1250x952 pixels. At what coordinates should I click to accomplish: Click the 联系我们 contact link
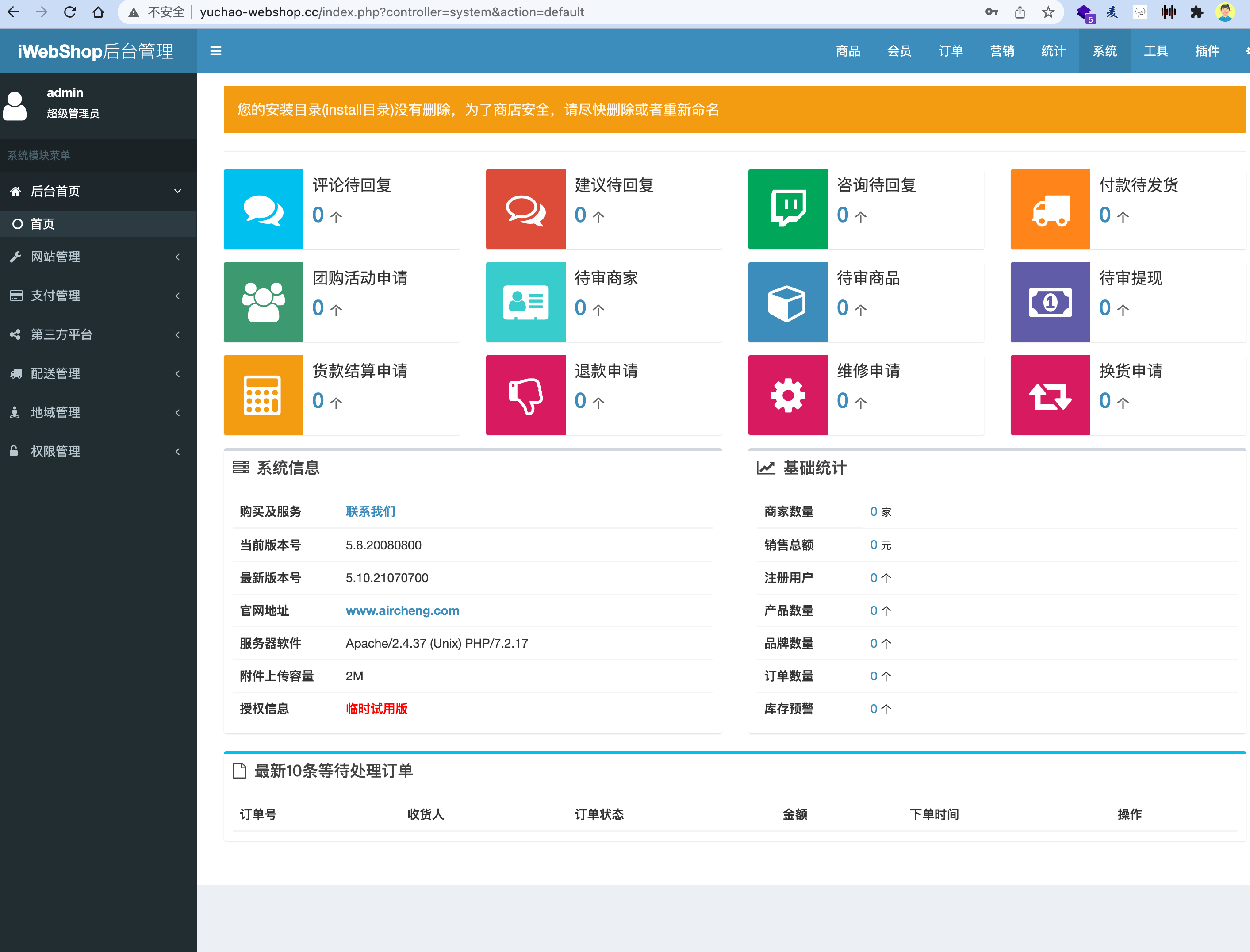(371, 512)
